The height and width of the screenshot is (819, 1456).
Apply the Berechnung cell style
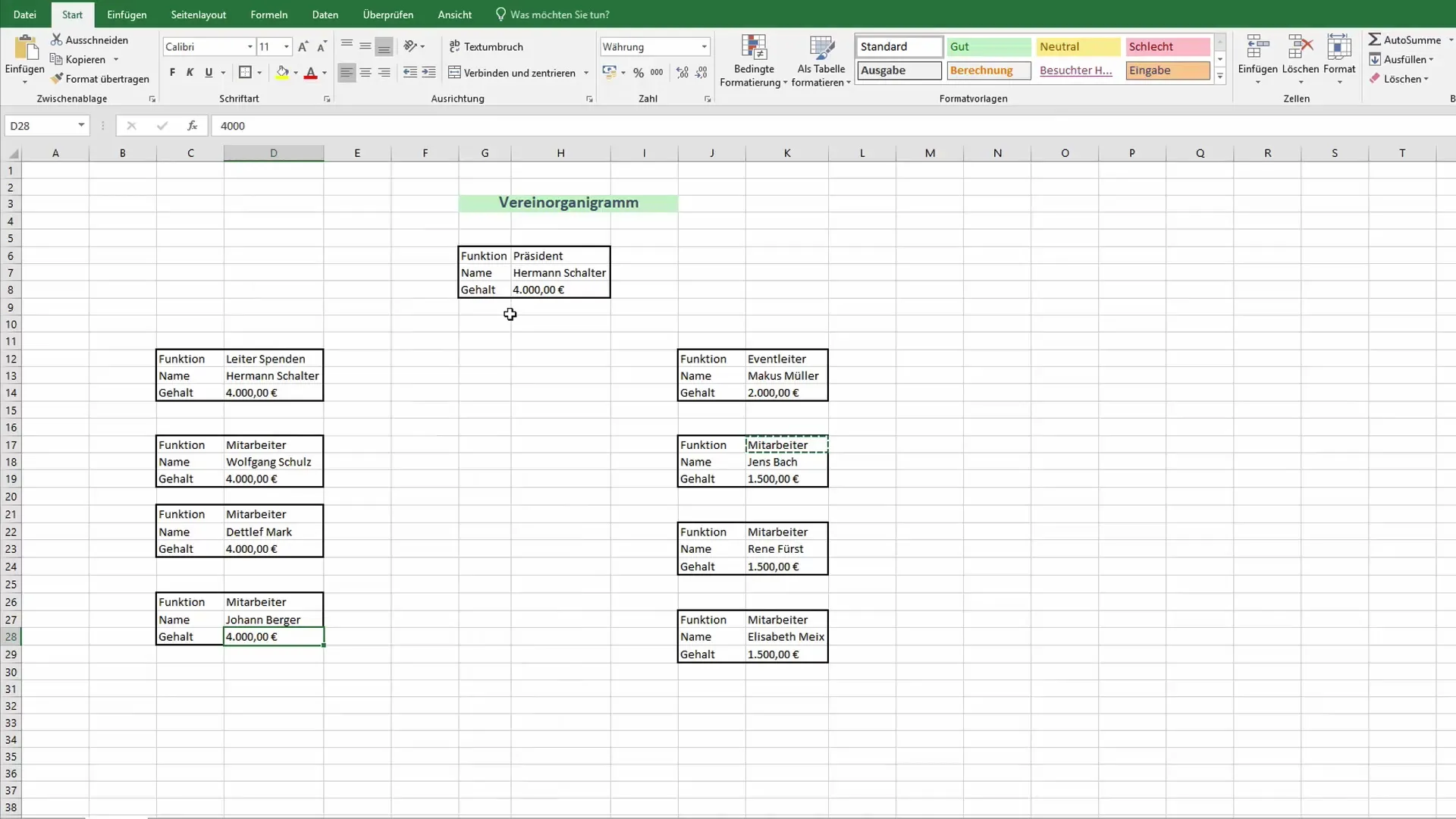pos(988,71)
